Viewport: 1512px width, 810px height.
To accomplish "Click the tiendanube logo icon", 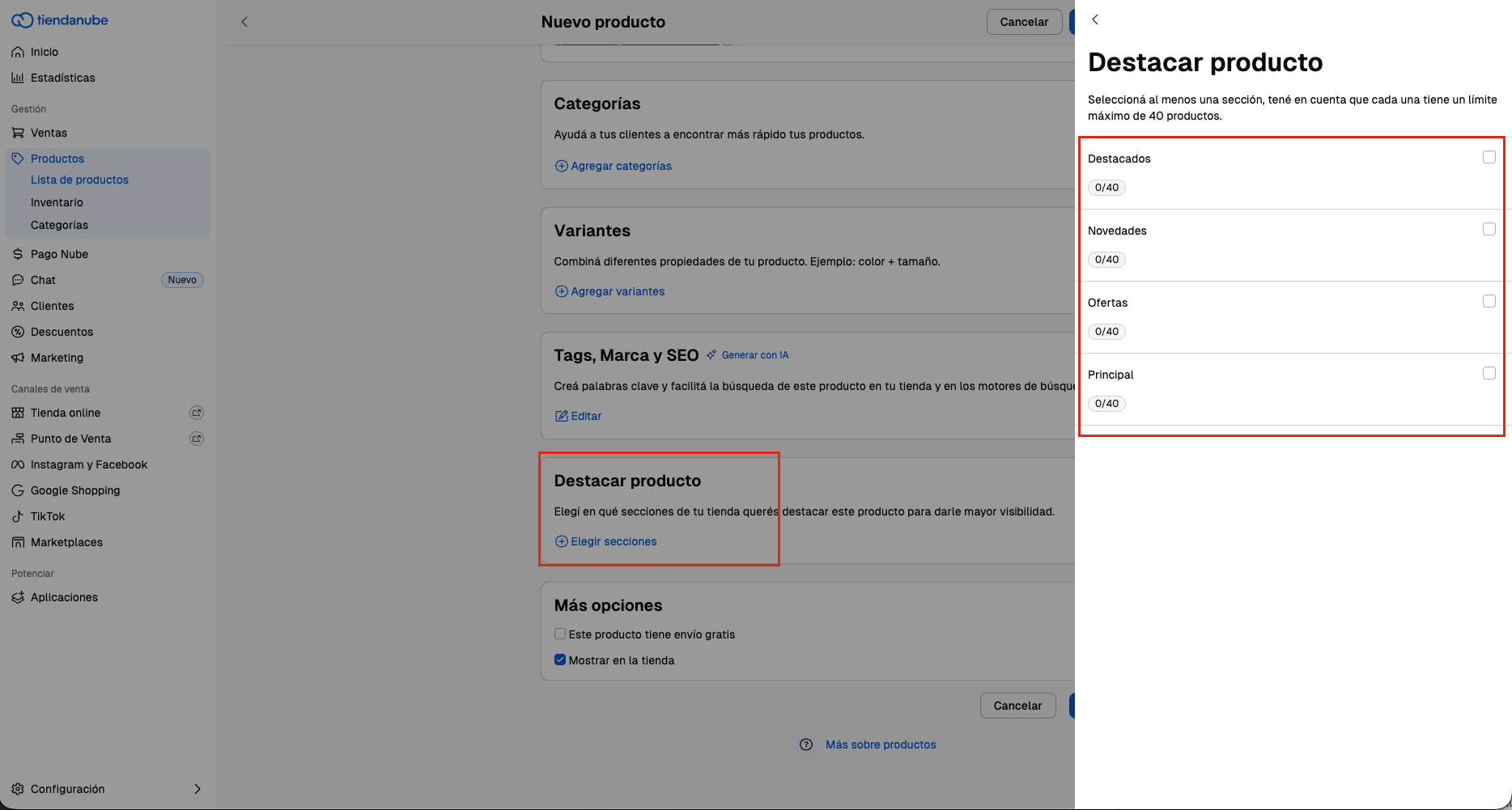I will (22, 20).
